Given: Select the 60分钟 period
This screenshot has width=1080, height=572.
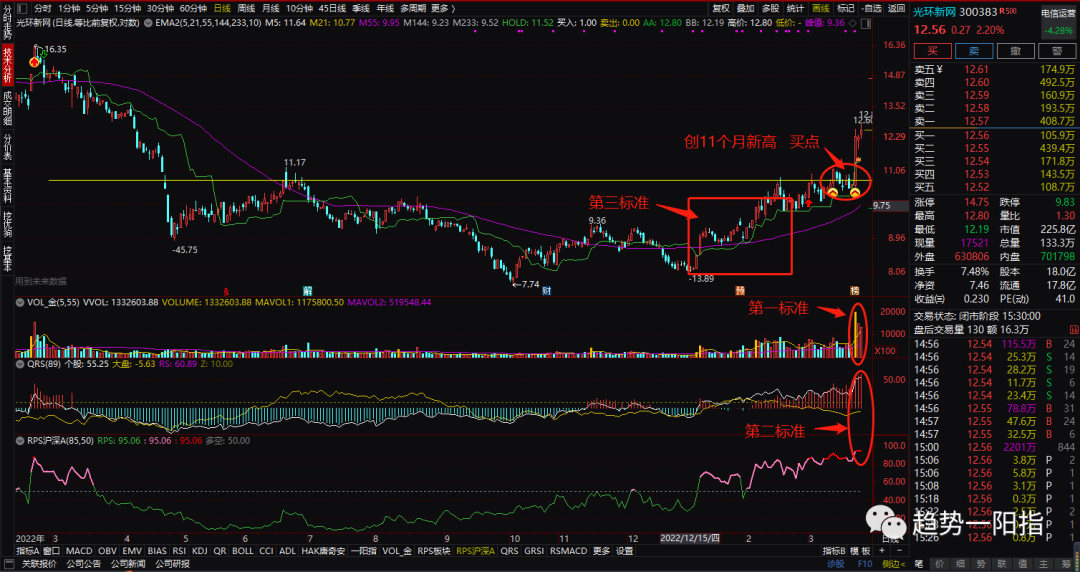Looking at the screenshot, I should click(194, 9).
